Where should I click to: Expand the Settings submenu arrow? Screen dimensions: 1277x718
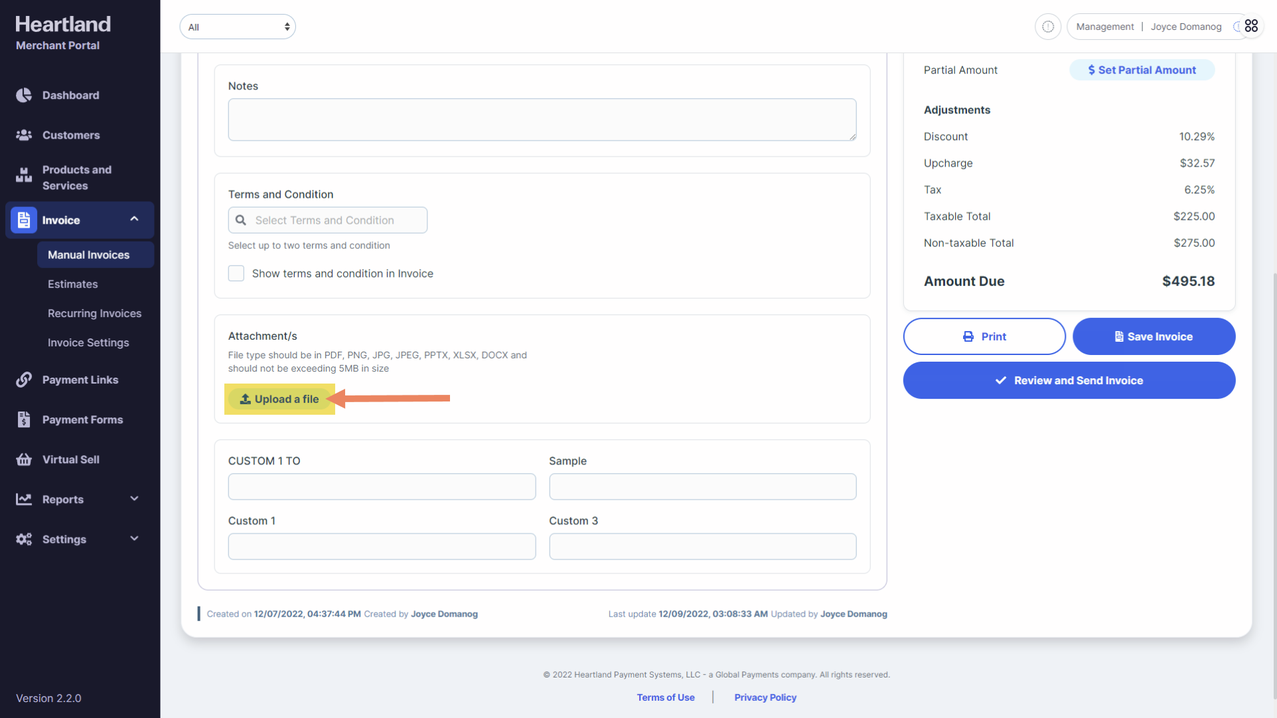134,539
